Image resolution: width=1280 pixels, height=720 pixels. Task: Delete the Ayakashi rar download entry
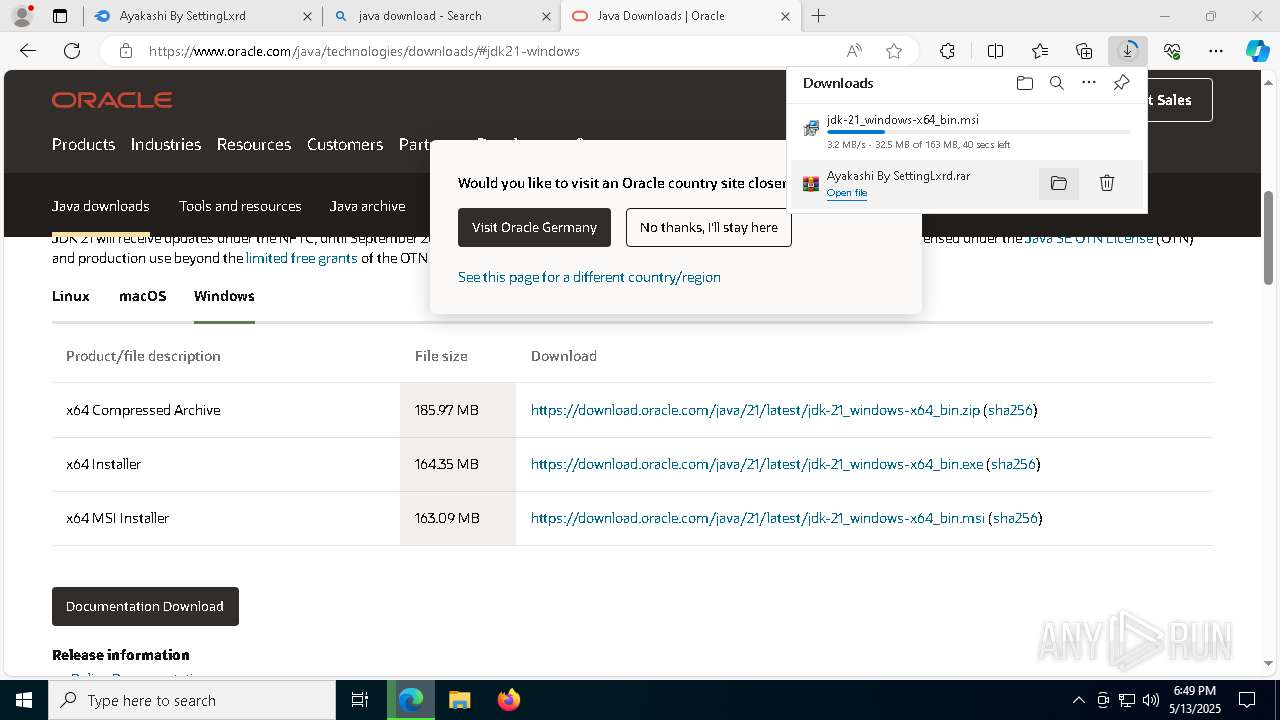point(1107,183)
